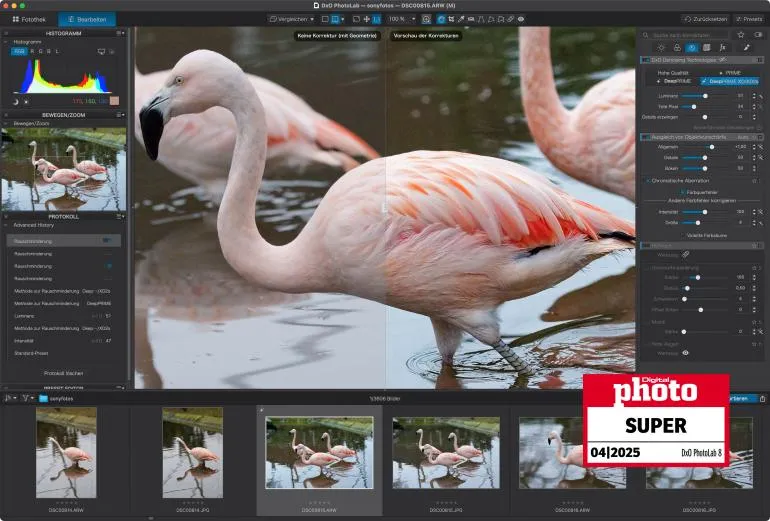Viewport: 770px width, 521px height.
Task: Select the crop tool in the top toolbar
Action: pos(451,19)
